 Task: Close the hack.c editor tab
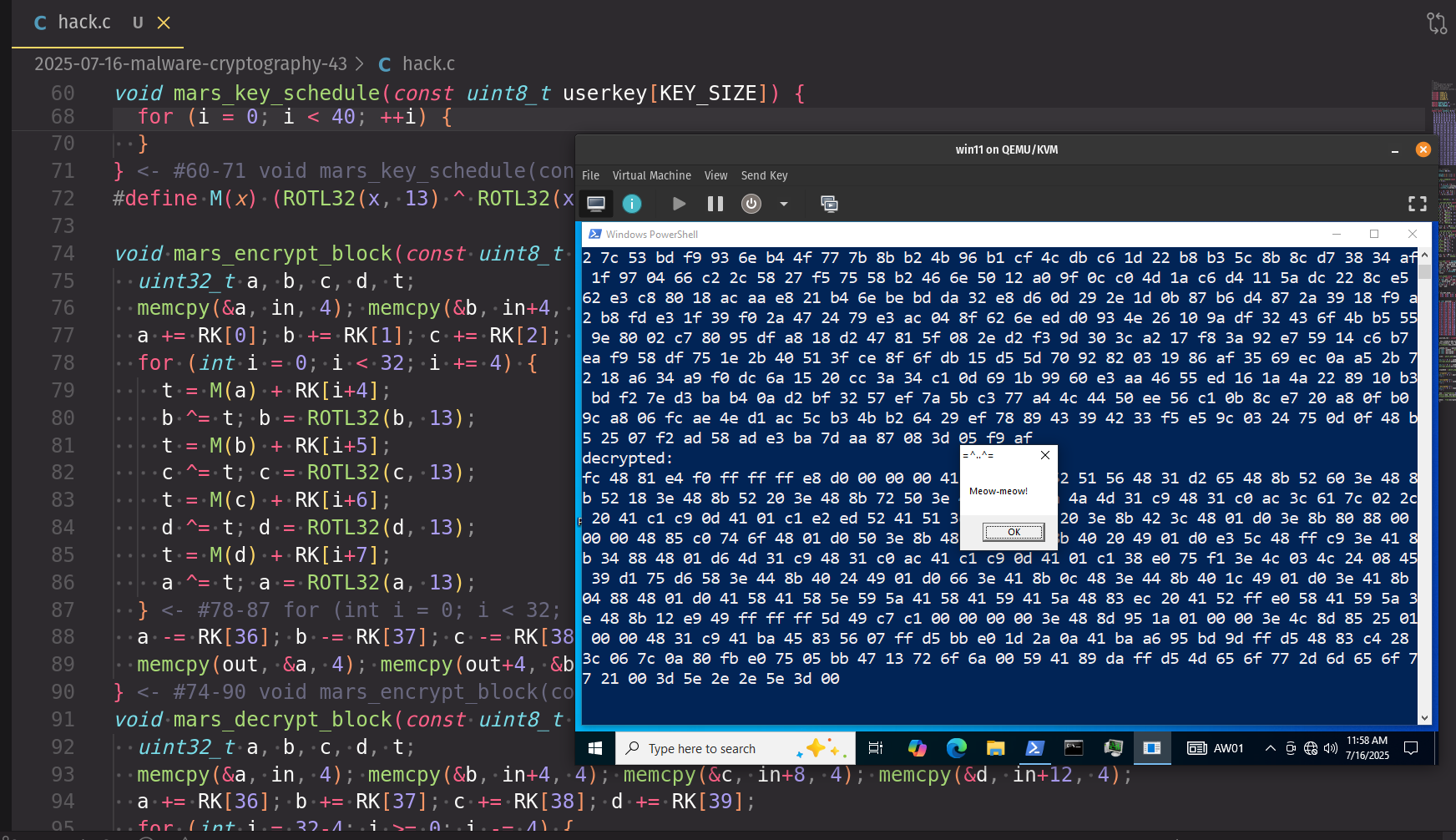tap(164, 23)
